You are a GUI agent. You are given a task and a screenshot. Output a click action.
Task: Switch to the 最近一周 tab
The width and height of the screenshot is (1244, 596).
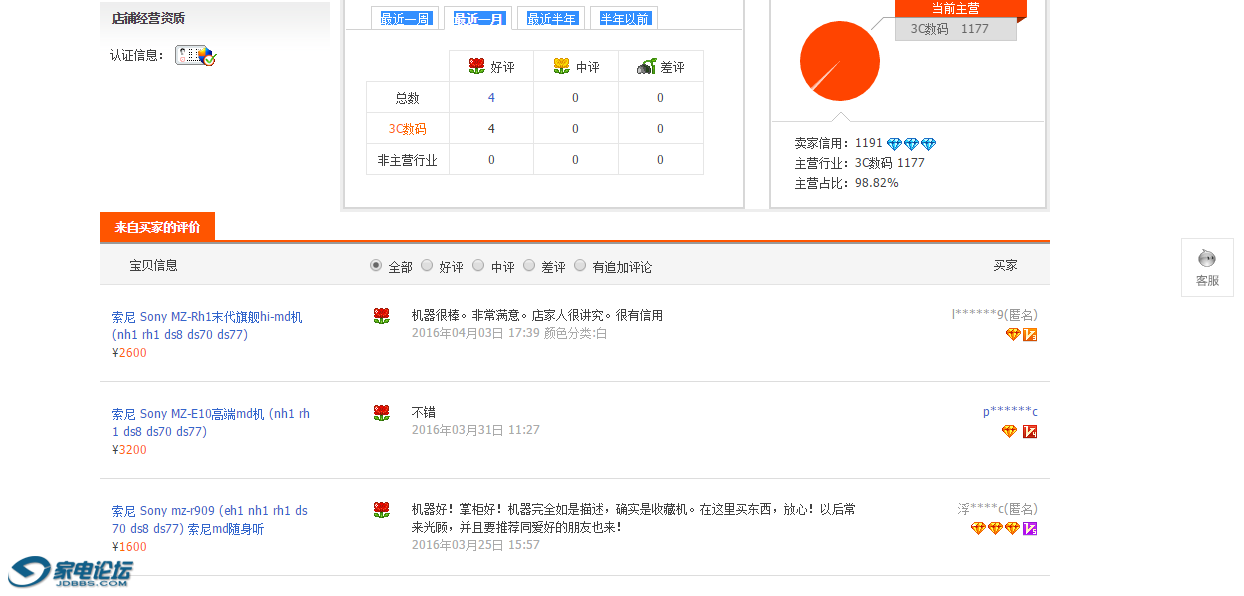(x=405, y=18)
